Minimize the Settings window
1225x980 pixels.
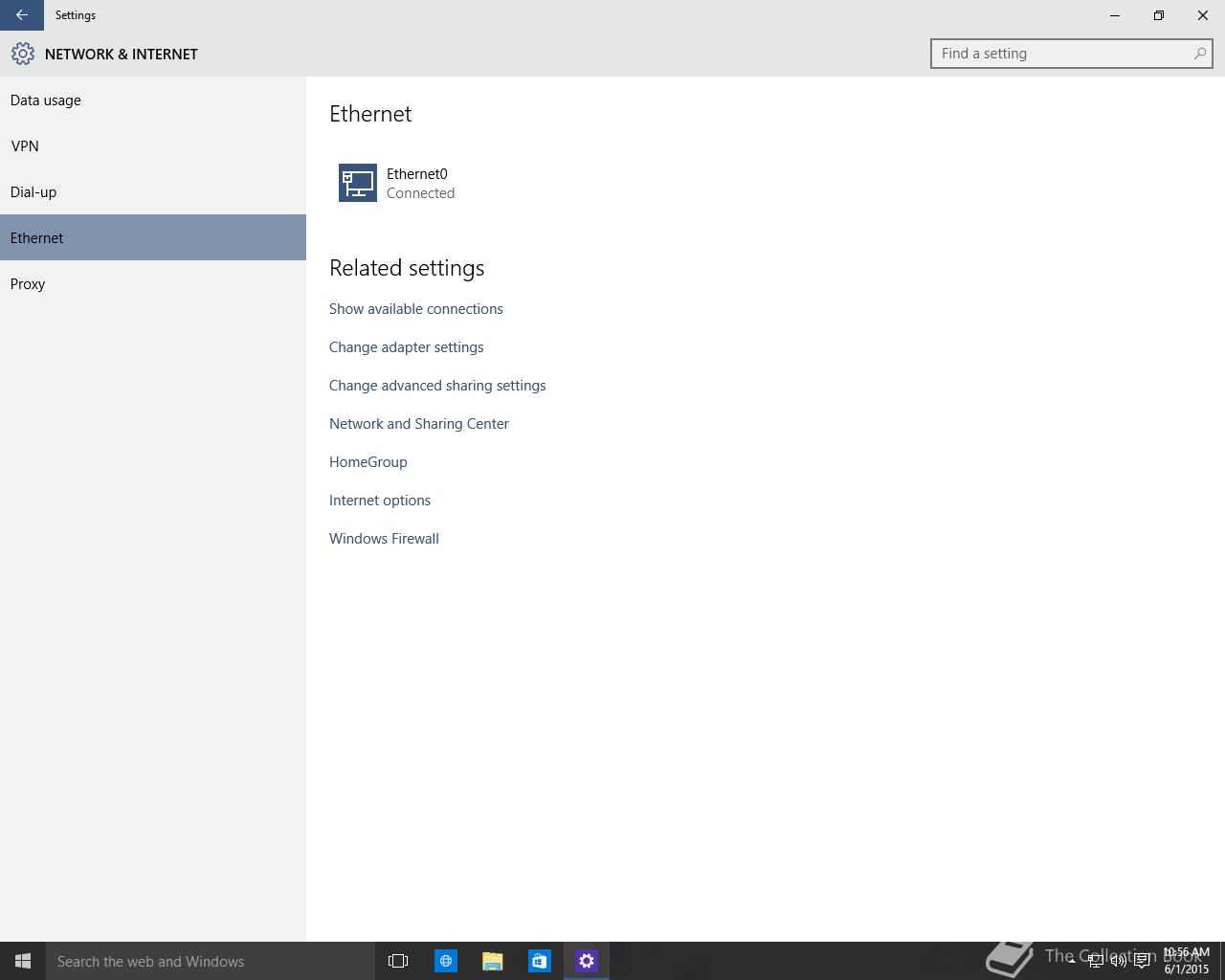point(1115,15)
